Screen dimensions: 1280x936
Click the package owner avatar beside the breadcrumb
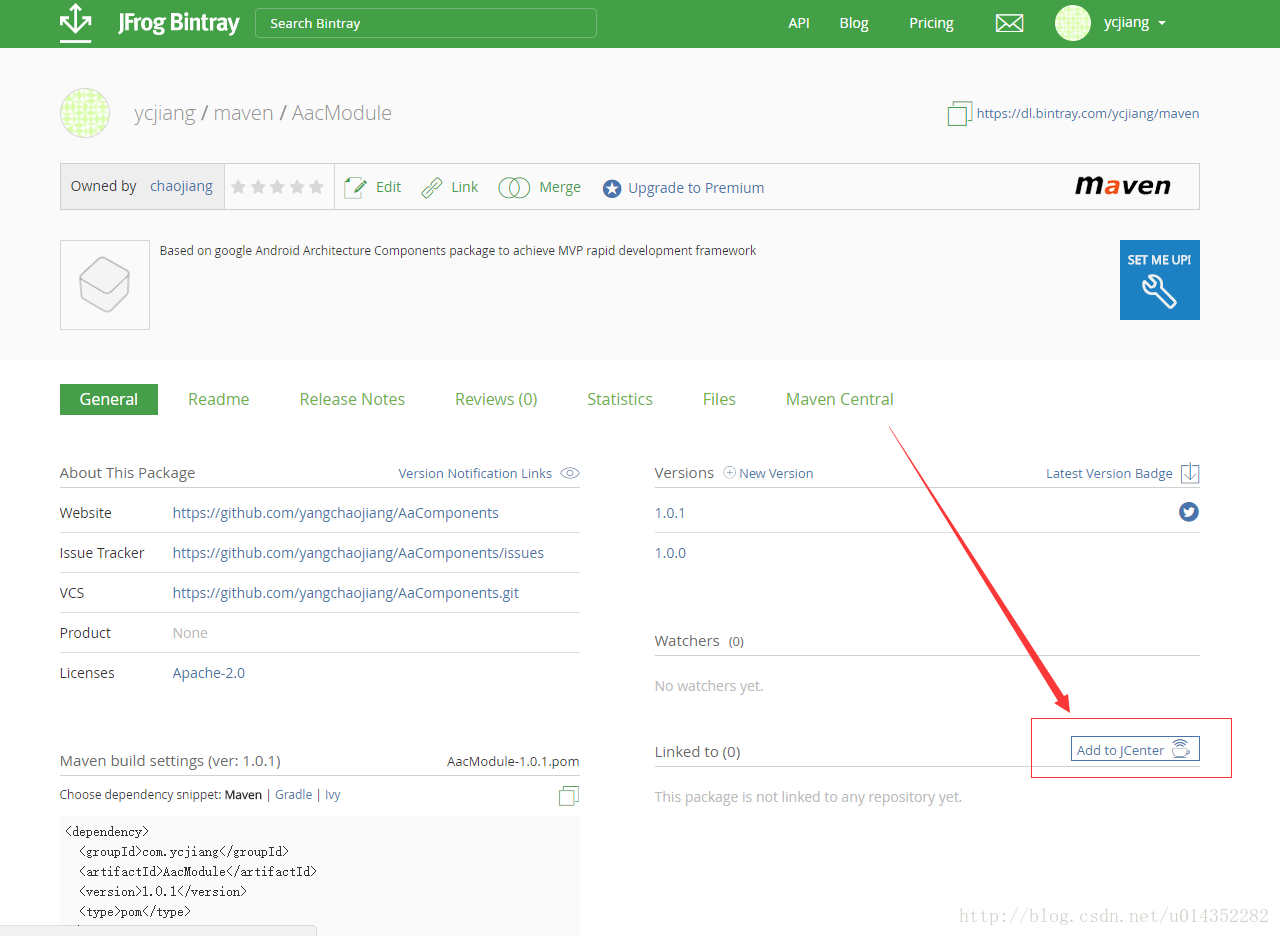pyautogui.click(x=84, y=113)
